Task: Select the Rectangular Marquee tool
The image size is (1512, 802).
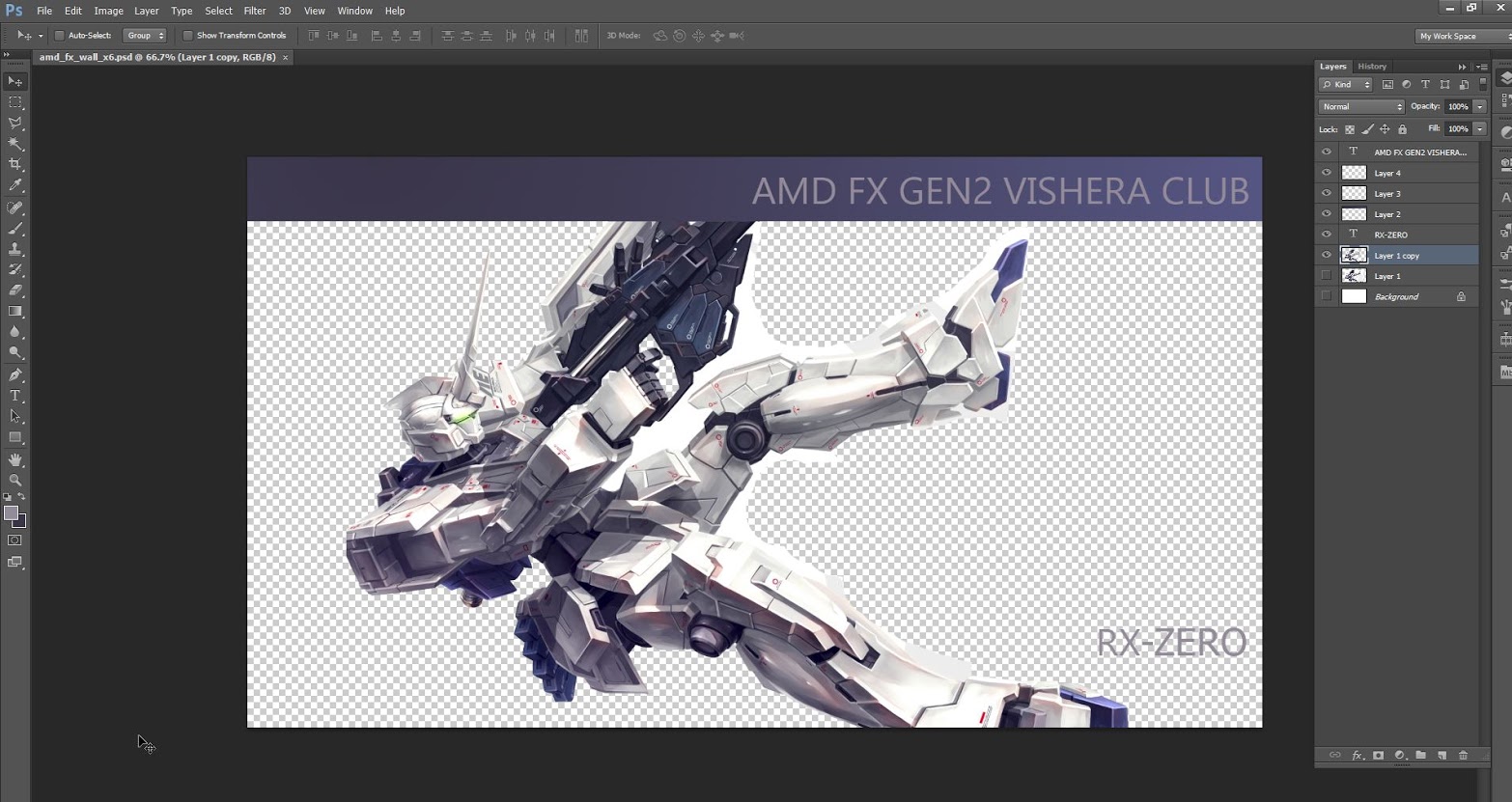Action: click(15, 102)
